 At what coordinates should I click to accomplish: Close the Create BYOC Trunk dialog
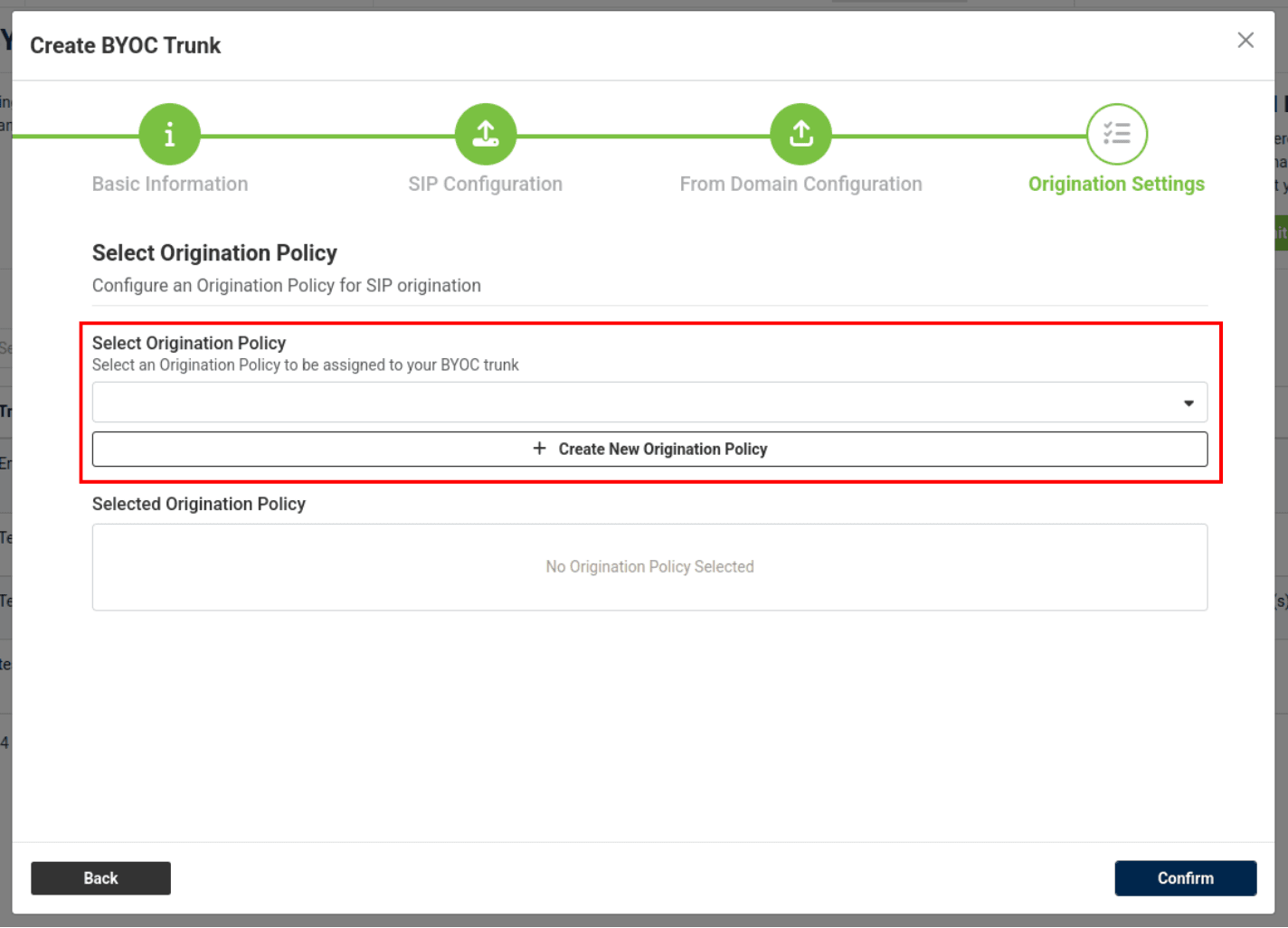click(1245, 40)
